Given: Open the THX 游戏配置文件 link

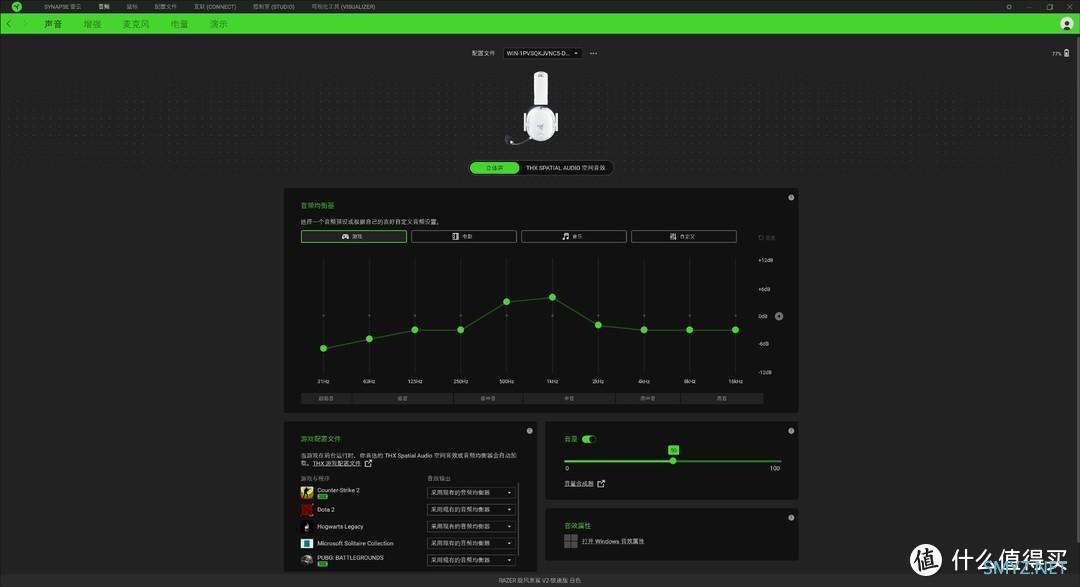Looking at the screenshot, I should 337,464.
